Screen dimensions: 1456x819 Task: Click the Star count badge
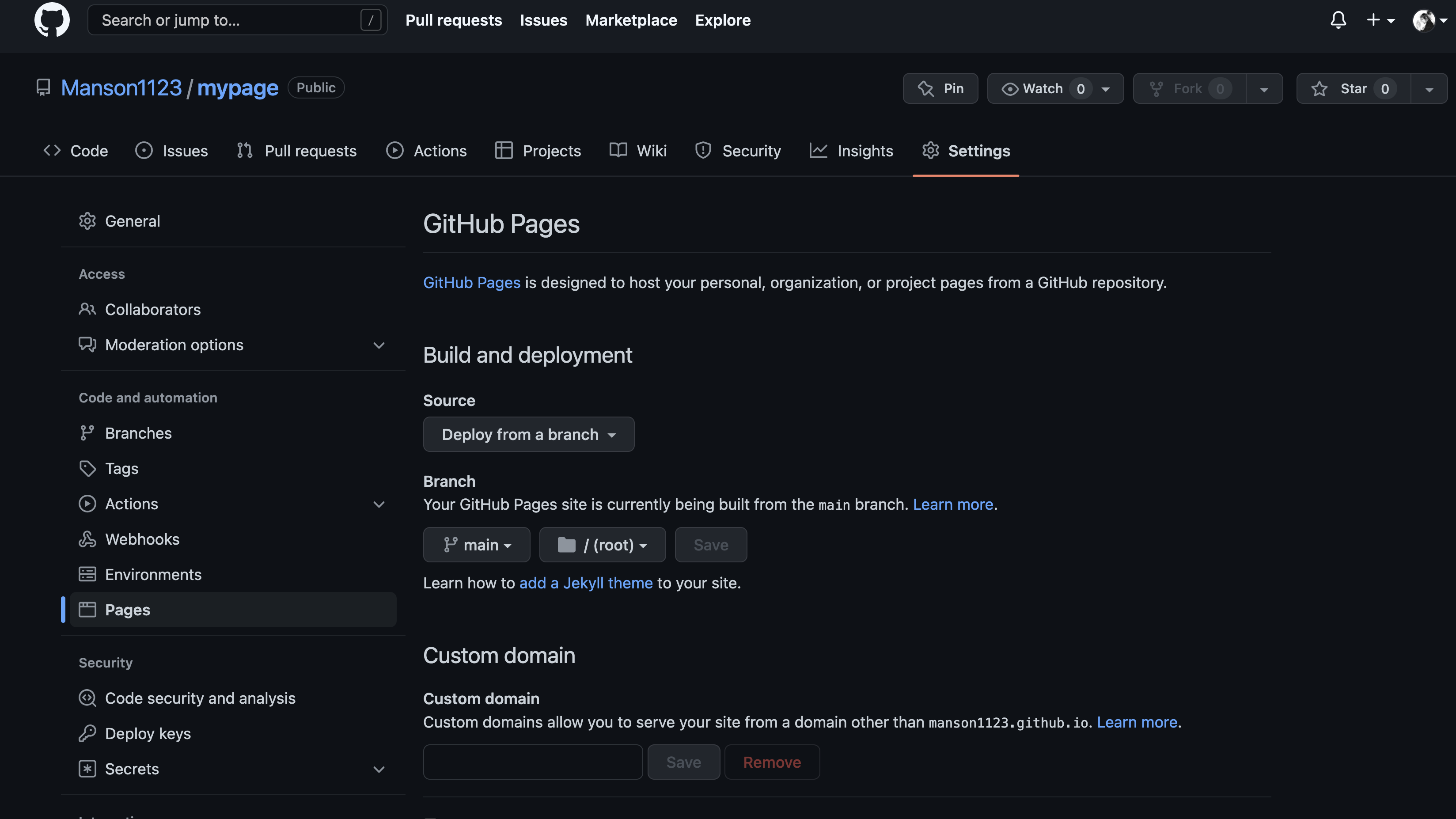click(x=1384, y=89)
